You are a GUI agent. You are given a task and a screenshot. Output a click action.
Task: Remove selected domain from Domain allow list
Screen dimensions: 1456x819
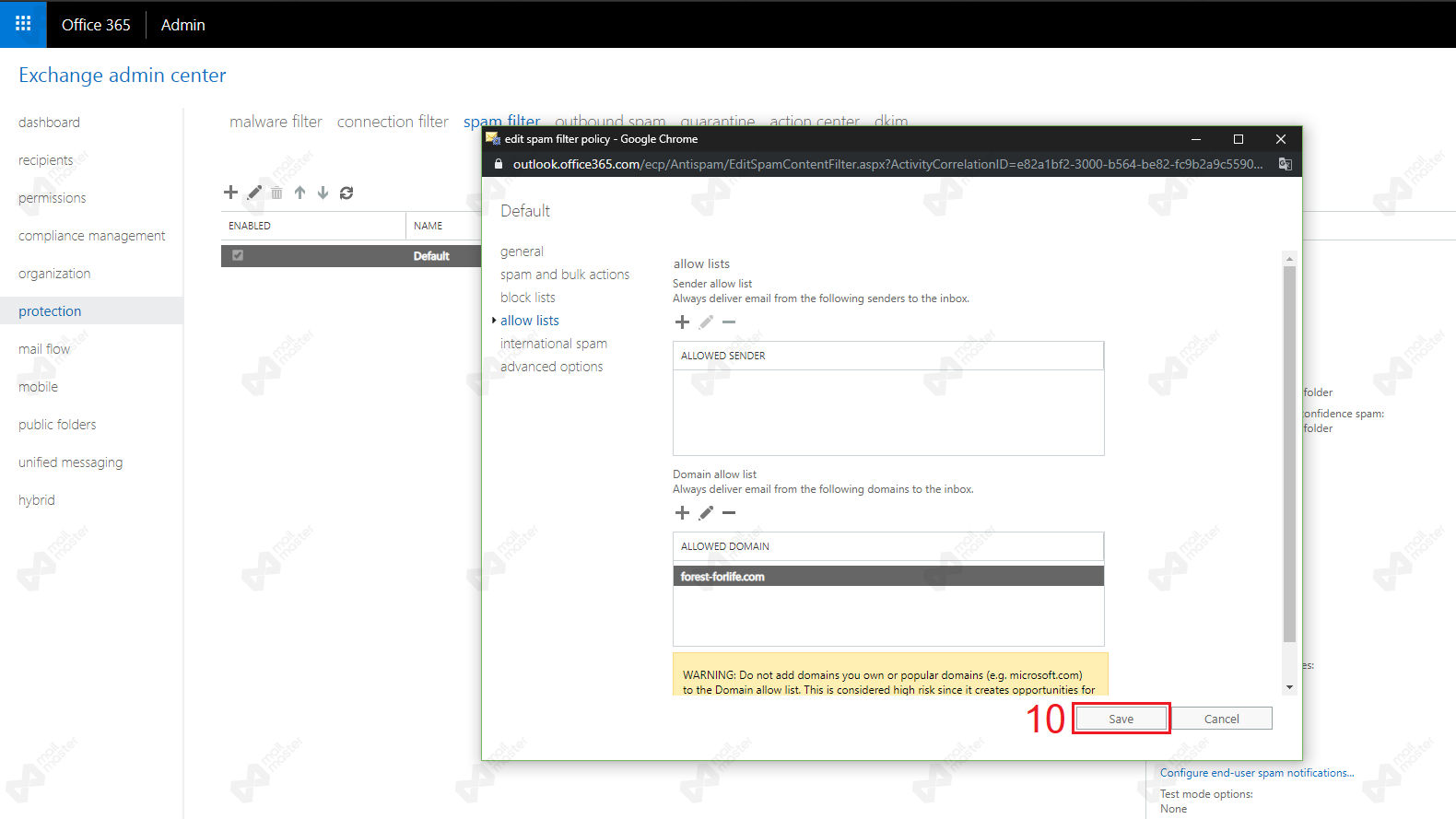coord(729,512)
